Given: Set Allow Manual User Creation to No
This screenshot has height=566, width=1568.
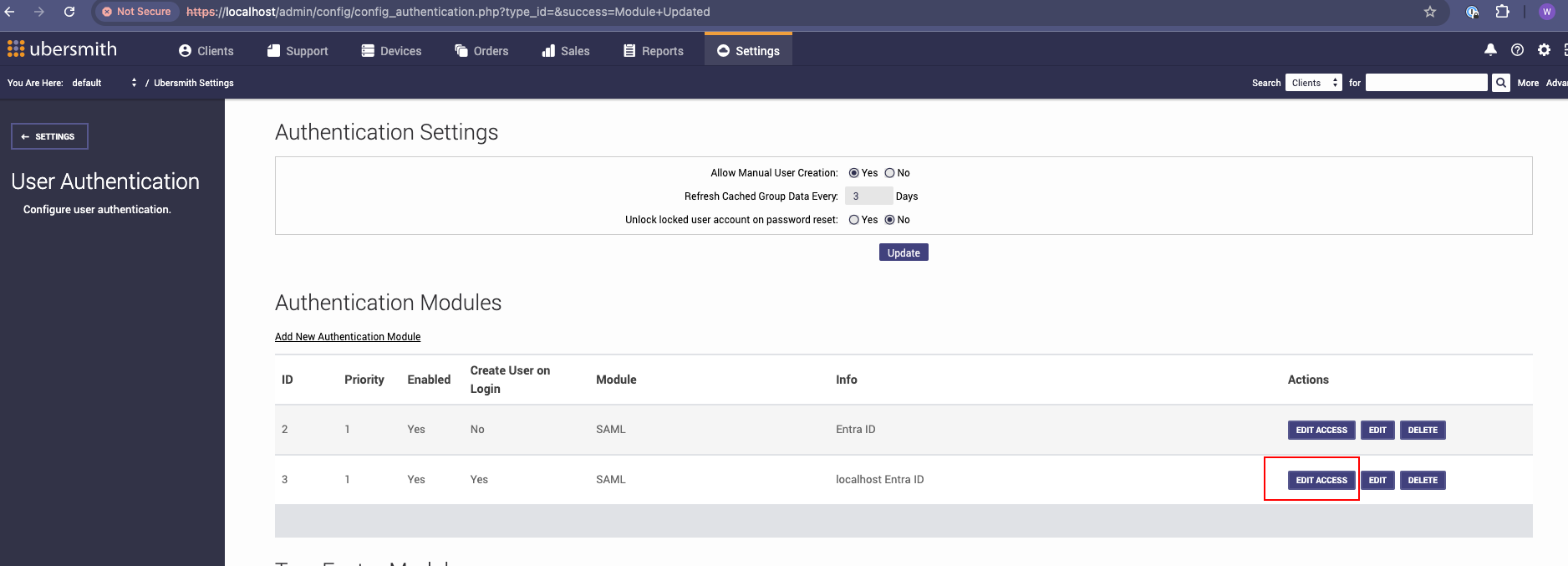Looking at the screenshot, I should [x=889, y=173].
